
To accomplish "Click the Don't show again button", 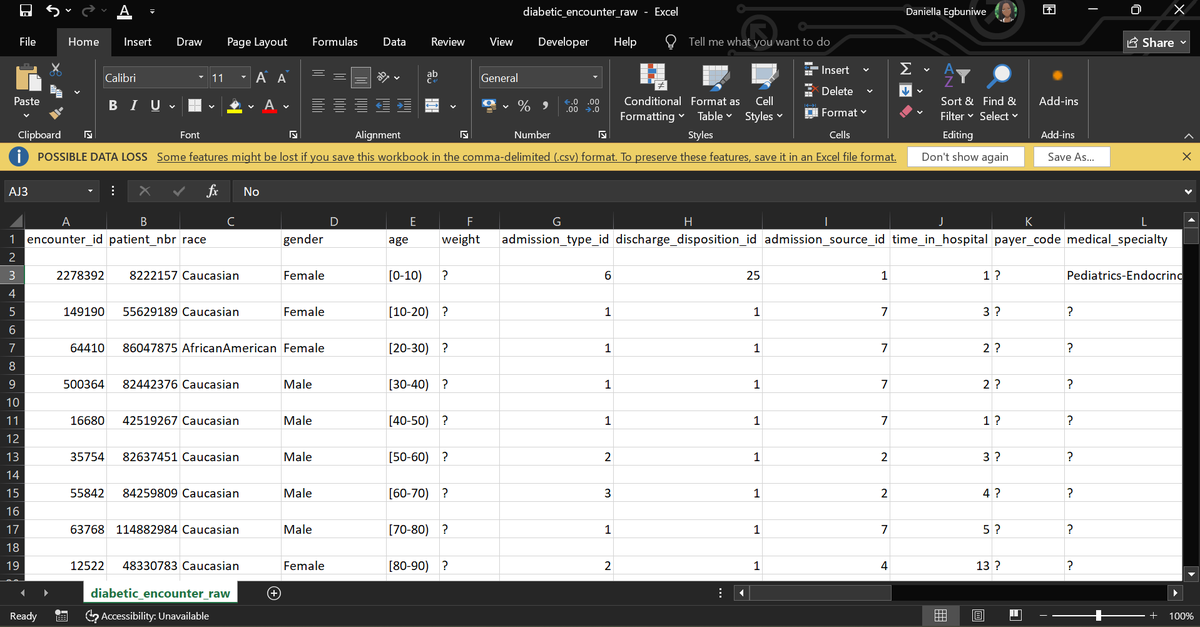I will (x=965, y=157).
